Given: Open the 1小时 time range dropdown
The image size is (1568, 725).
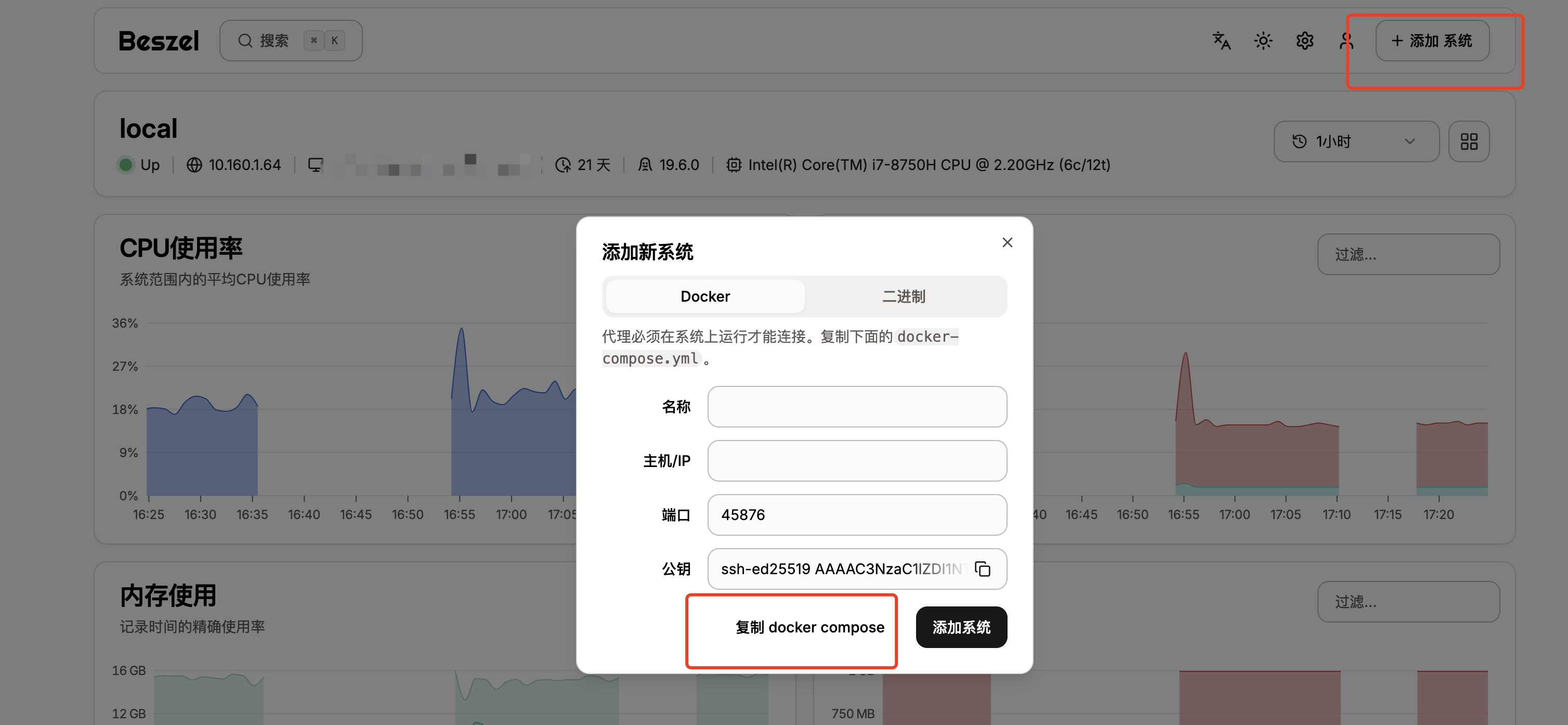Looking at the screenshot, I should [x=1356, y=141].
